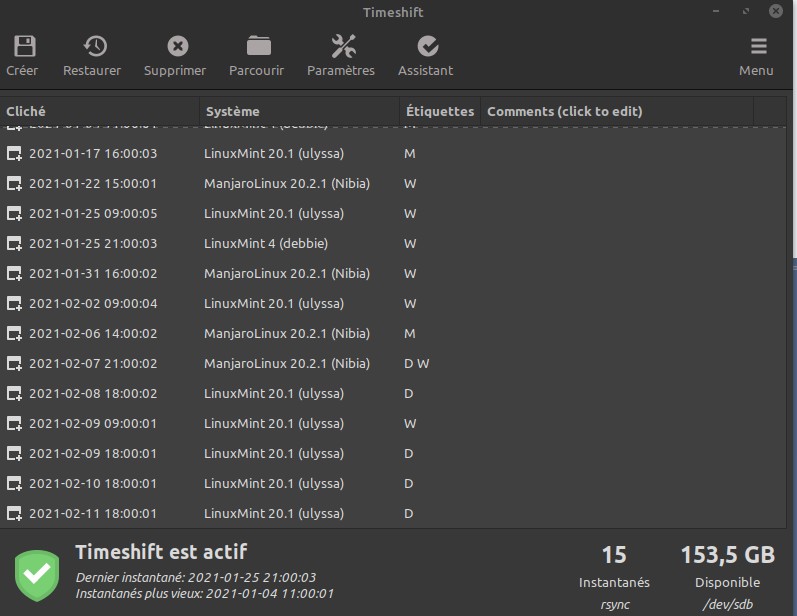Viewport: 797px width, 616px height.
Task: Click M tag in 2021-02-06 row
Action: click(x=410, y=333)
